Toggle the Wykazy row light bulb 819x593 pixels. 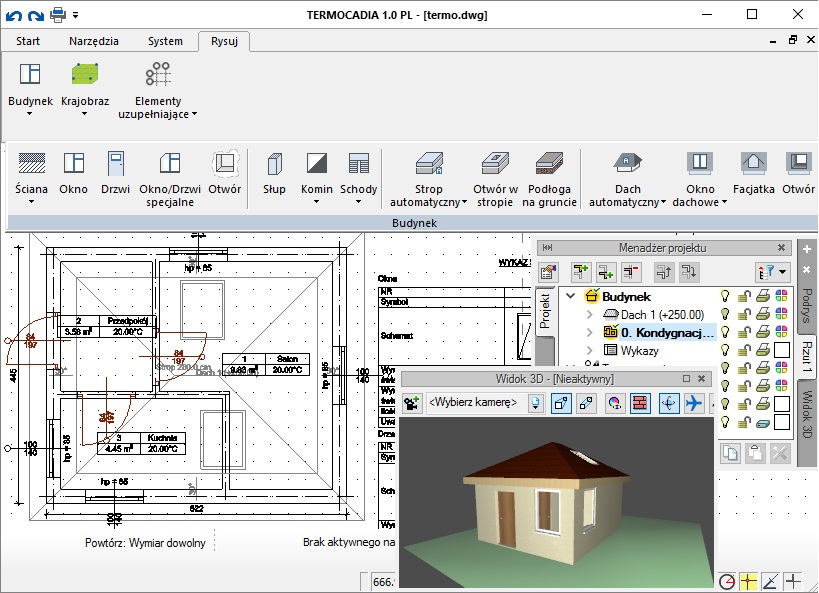pyautogui.click(x=725, y=350)
